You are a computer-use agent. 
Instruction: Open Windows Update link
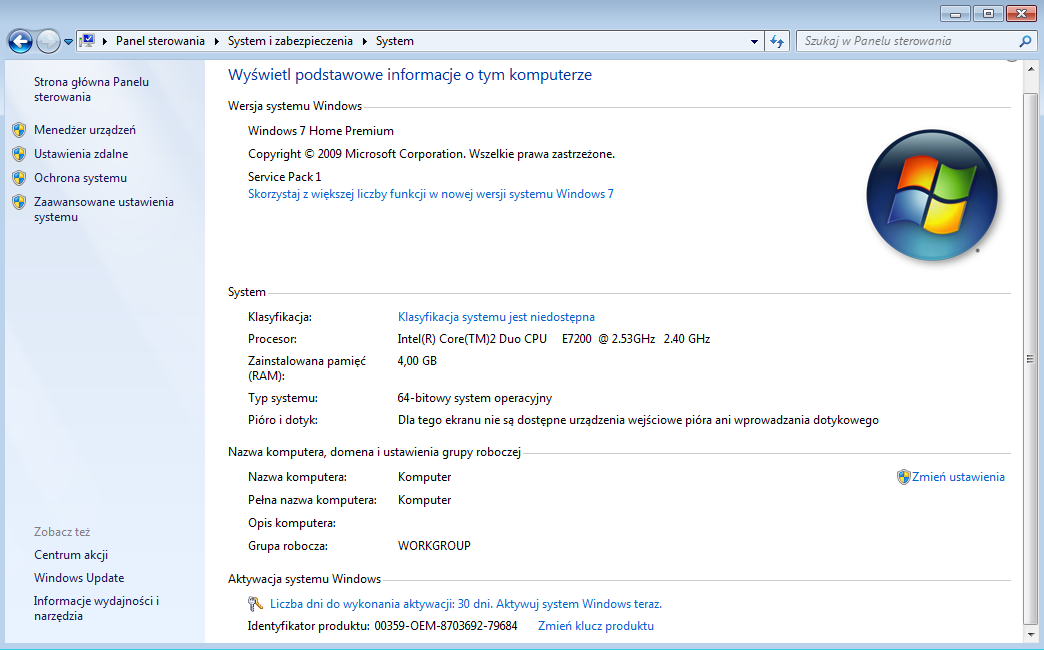[79, 578]
